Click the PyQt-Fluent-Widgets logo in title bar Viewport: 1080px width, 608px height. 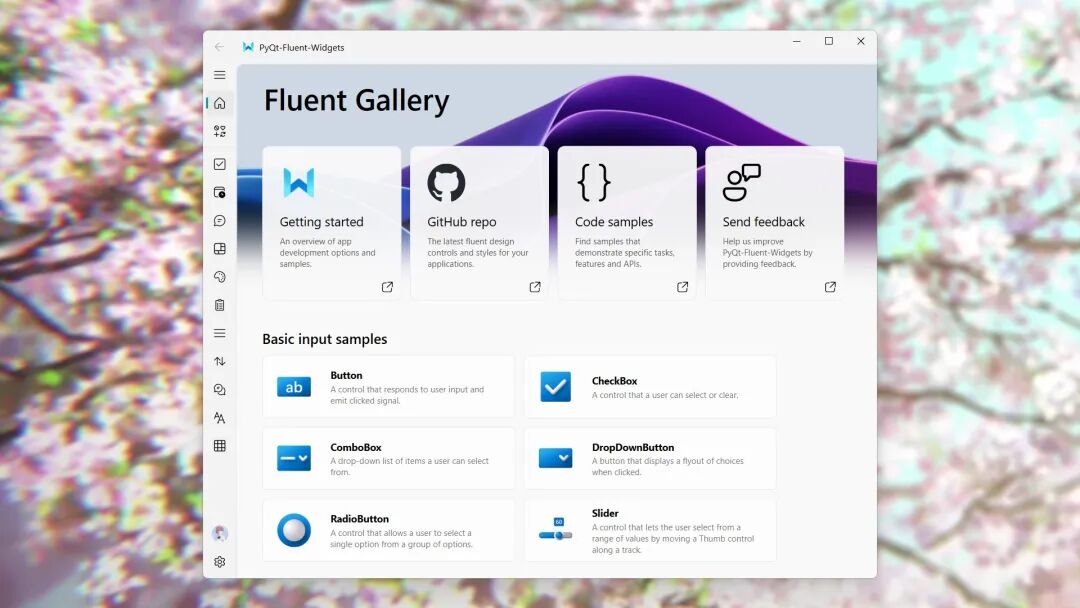248,47
